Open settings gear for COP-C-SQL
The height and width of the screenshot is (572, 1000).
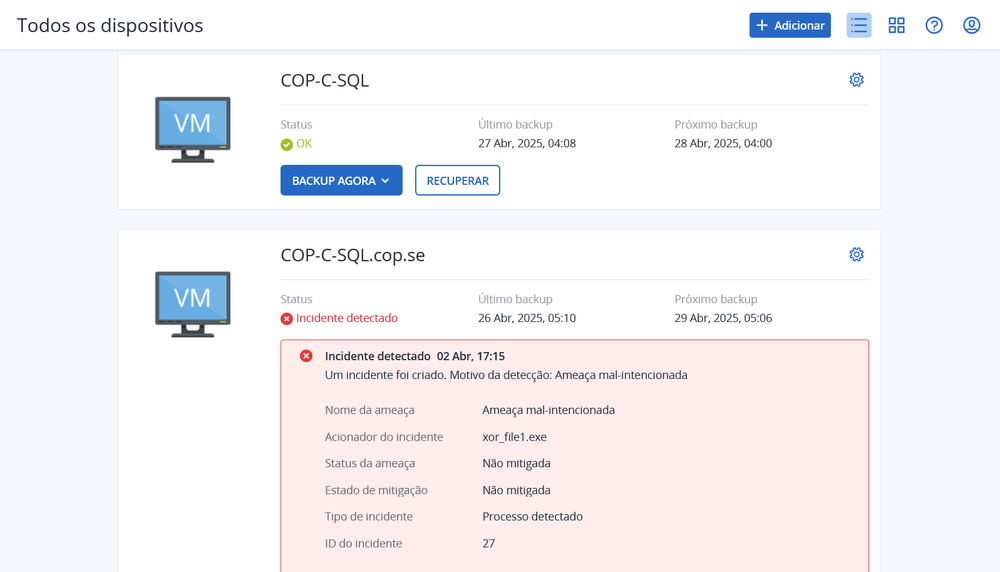click(857, 80)
